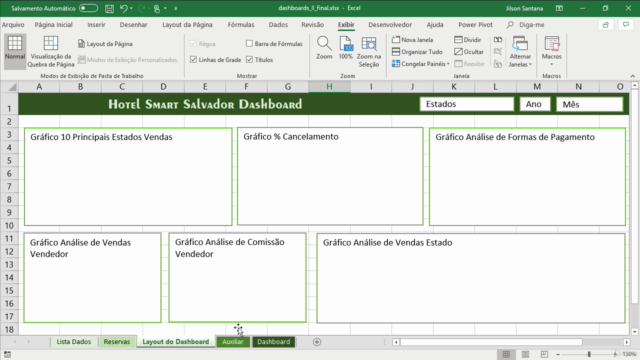The height and width of the screenshot is (360, 640).
Task: Click Organizar Tudo
Action: (417, 52)
